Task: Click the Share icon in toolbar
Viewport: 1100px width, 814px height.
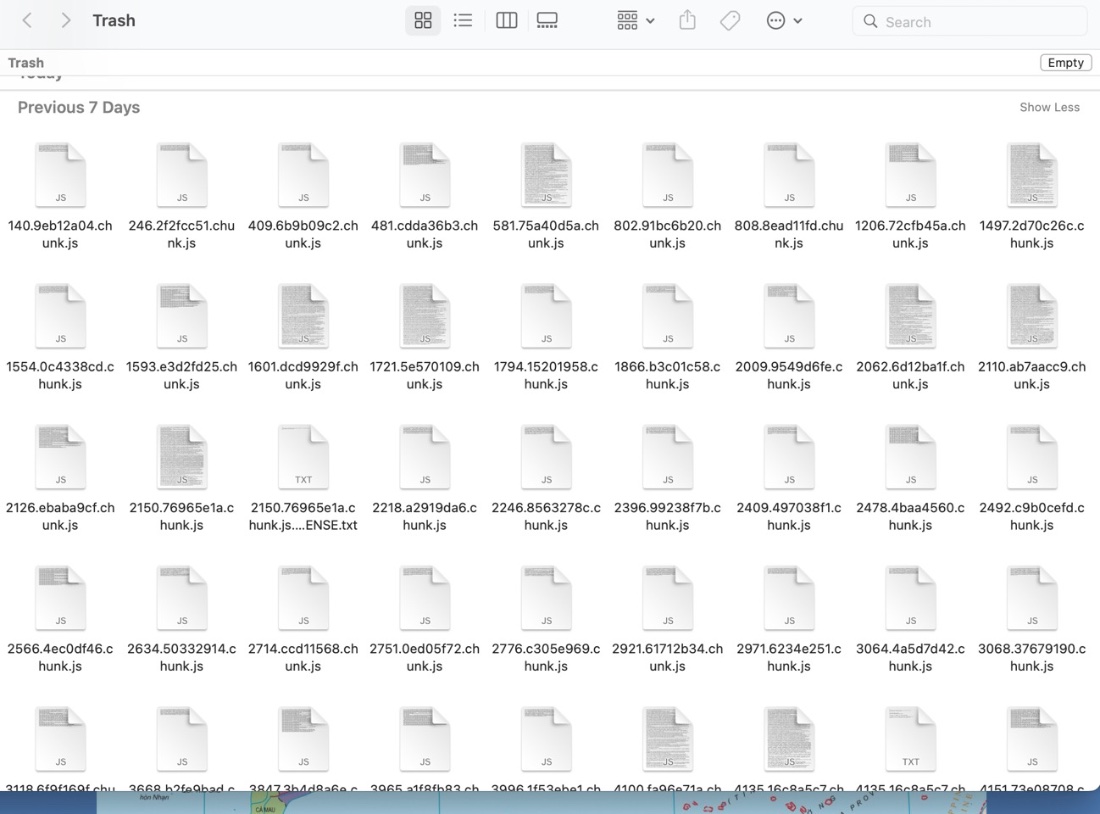Action: coord(687,21)
